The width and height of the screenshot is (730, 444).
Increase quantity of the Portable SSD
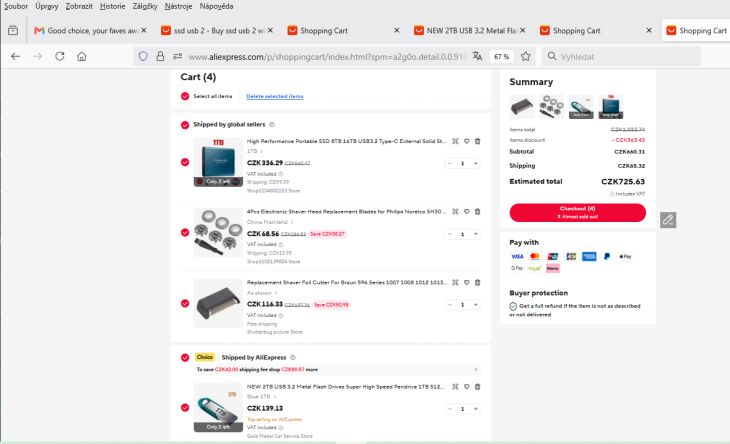click(x=475, y=163)
